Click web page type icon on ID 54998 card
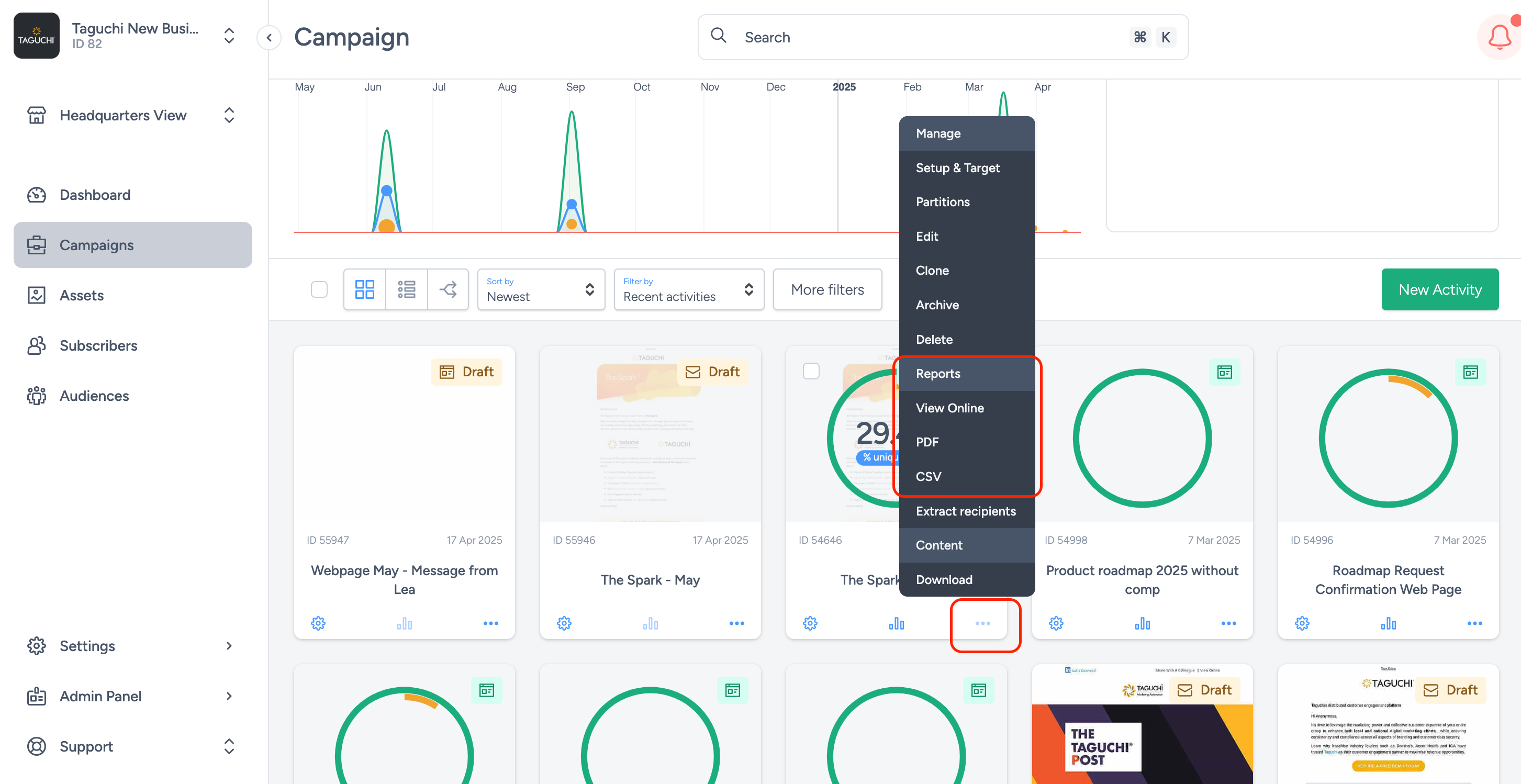This screenshot has width=1521, height=784. click(1225, 372)
